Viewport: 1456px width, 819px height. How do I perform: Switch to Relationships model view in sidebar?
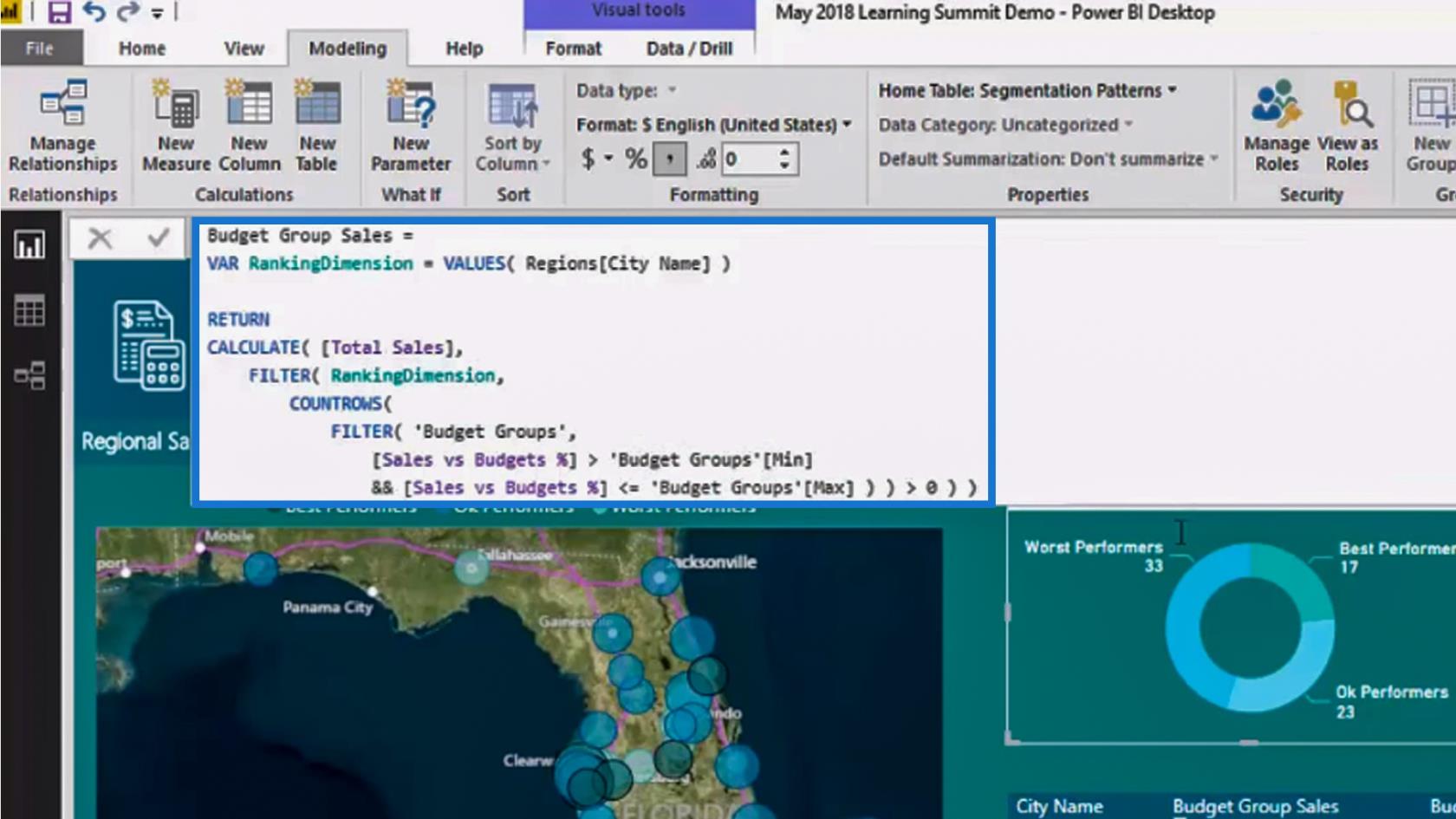(29, 375)
